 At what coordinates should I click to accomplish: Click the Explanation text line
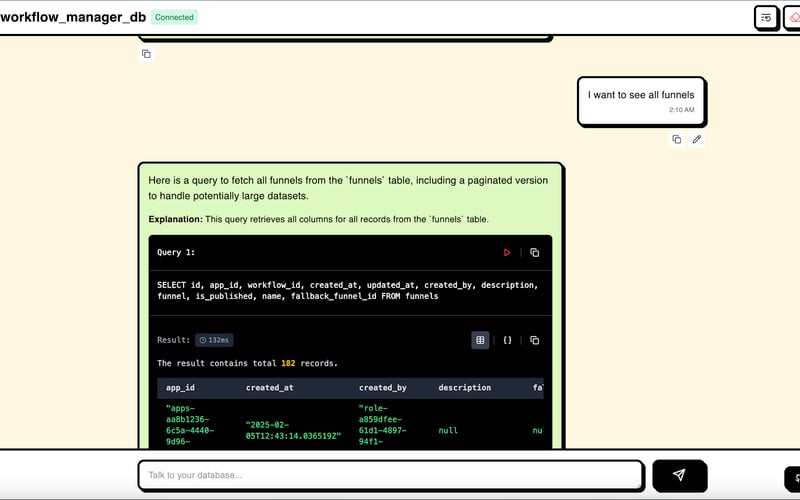(318, 219)
